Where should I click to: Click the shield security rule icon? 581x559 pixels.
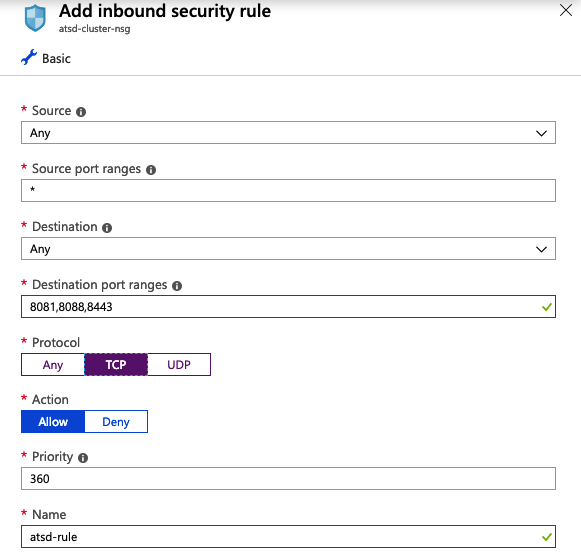(x=35, y=19)
